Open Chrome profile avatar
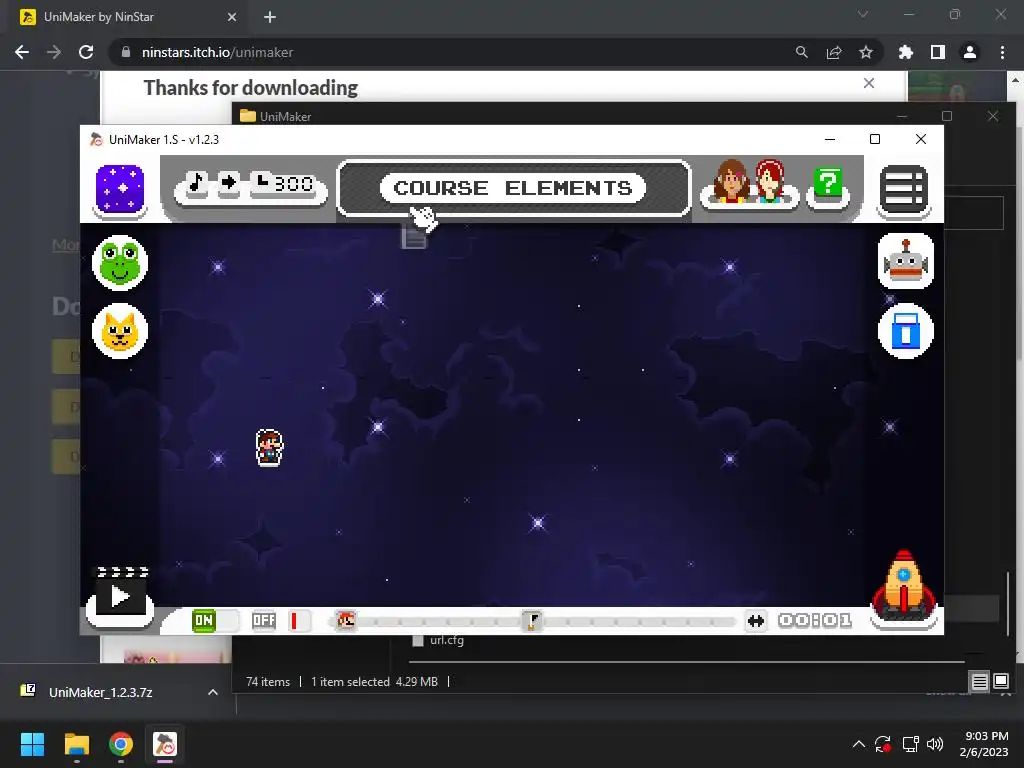The width and height of the screenshot is (1024, 768). coord(970,52)
